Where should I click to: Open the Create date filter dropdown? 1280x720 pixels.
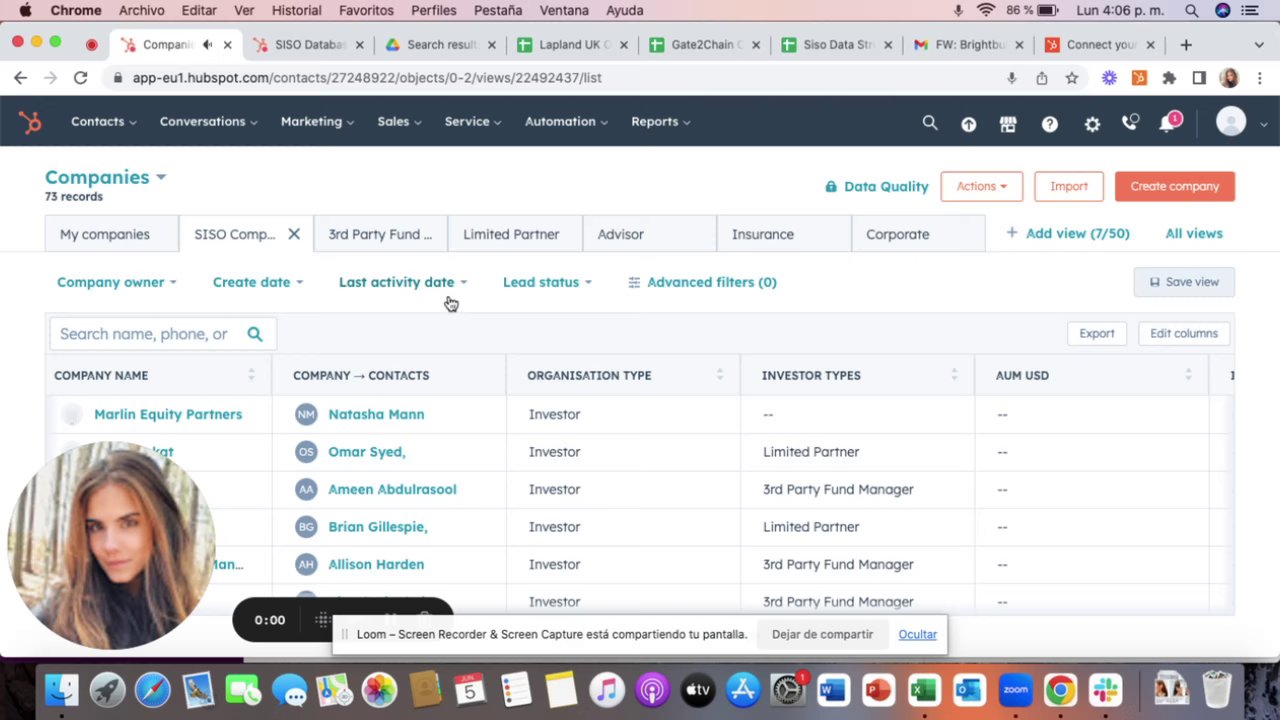tap(257, 282)
